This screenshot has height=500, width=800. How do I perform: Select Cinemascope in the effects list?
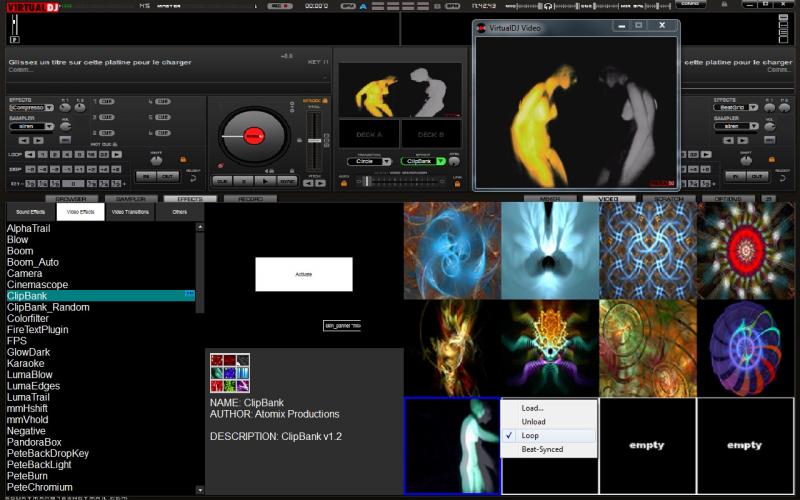37,284
